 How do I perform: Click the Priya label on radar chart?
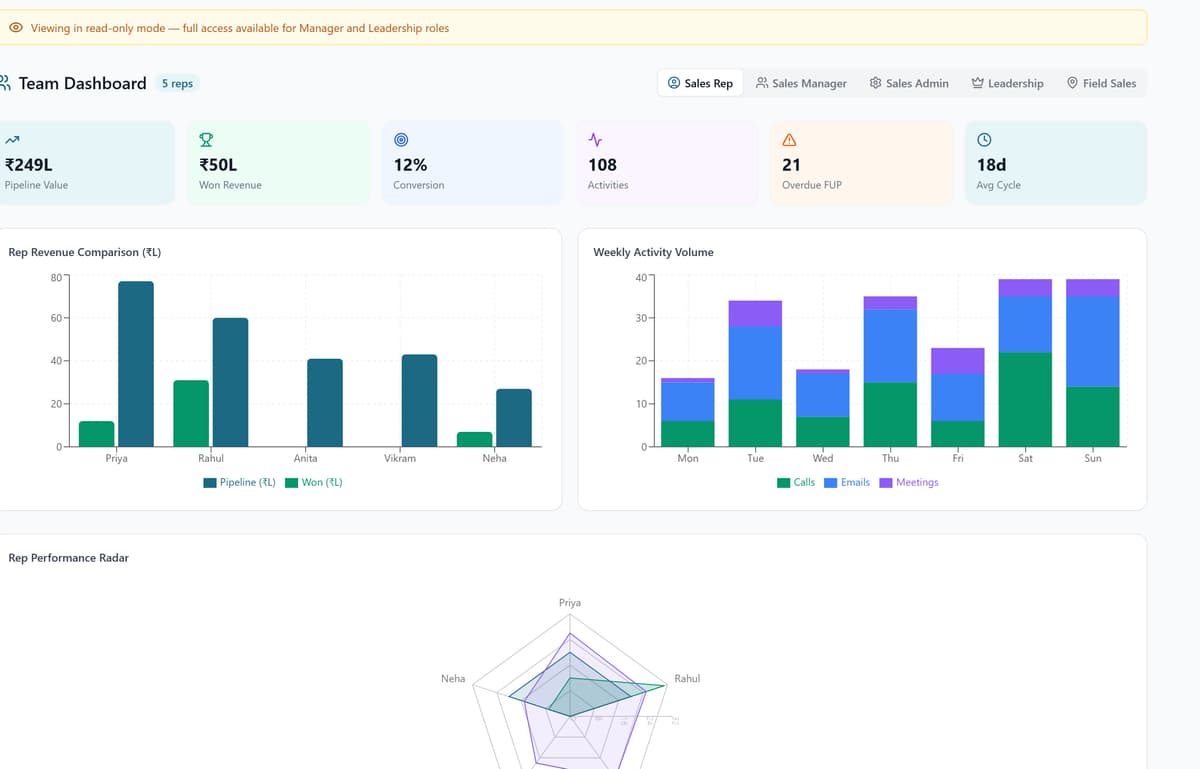click(570, 603)
